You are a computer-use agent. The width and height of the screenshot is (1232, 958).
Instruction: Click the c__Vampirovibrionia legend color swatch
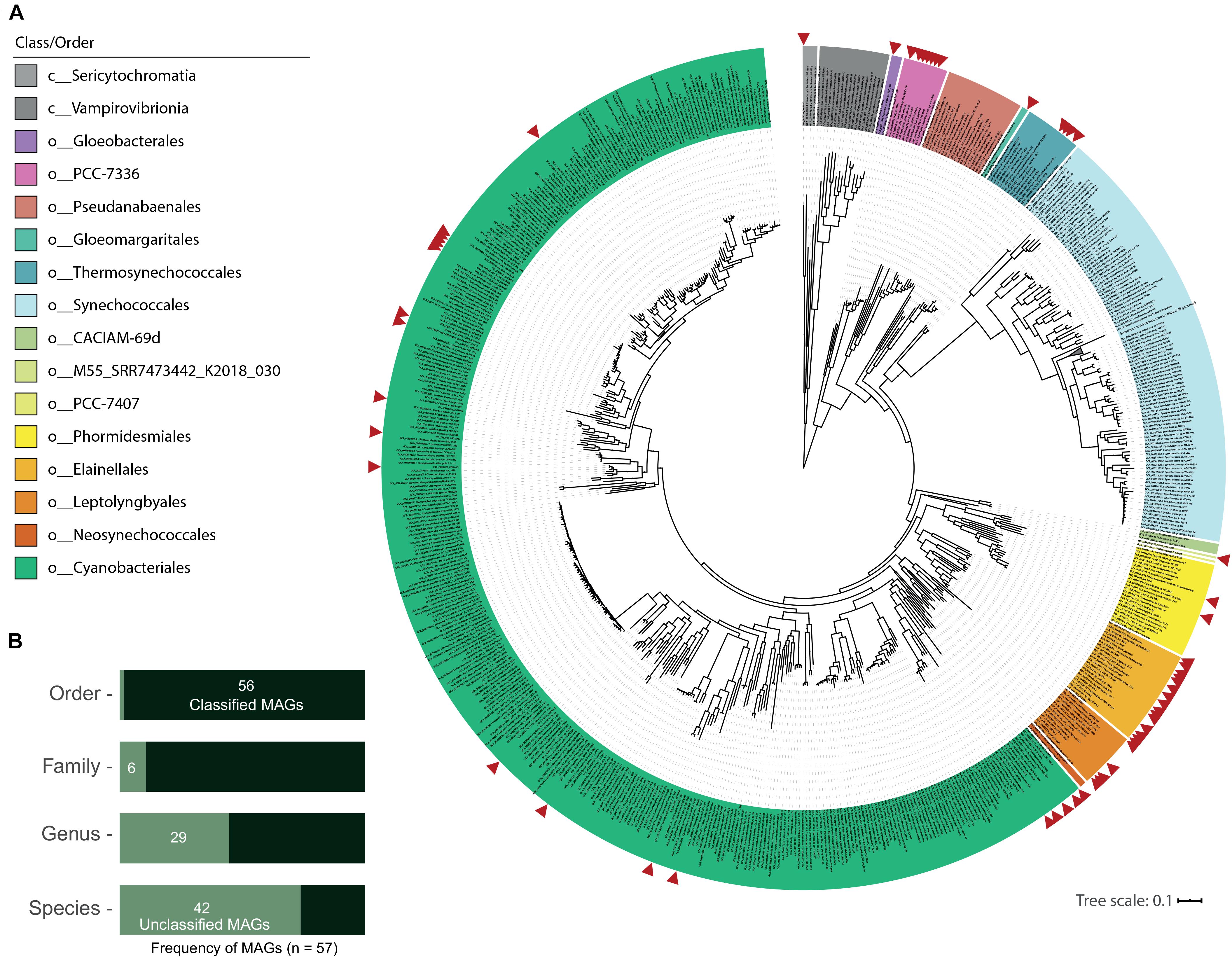(x=26, y=108)
